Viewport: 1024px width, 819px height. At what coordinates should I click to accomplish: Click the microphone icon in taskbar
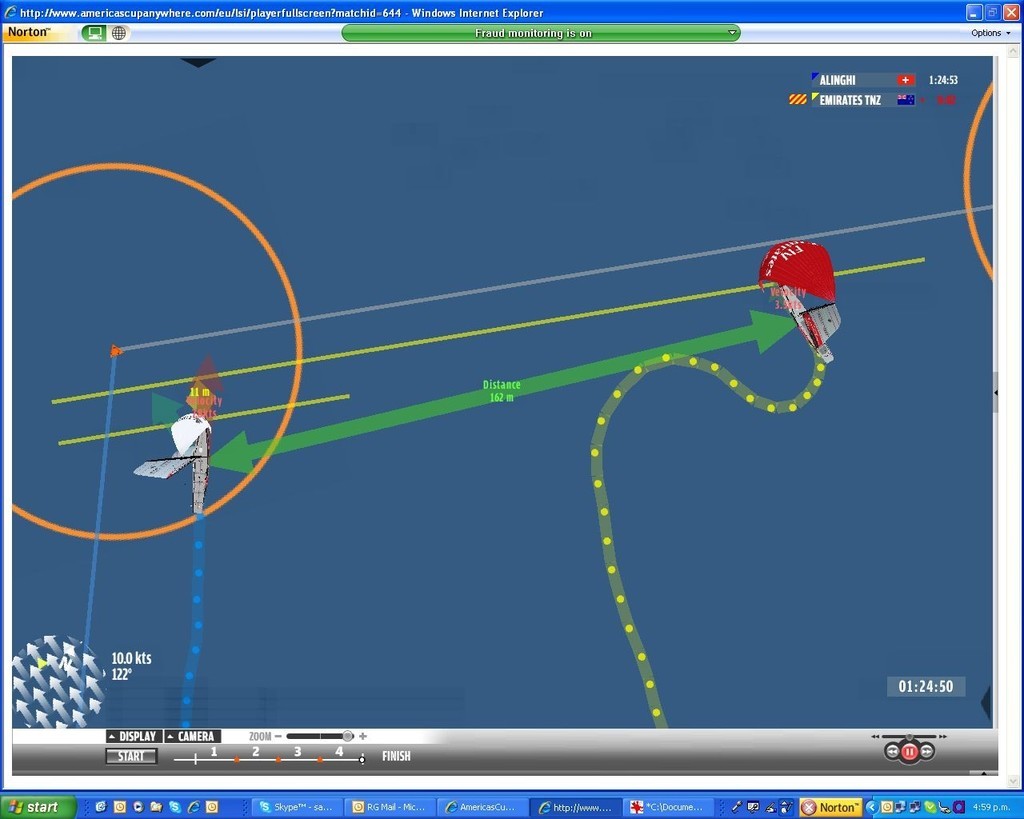pyautogui.click(x=737, y=807)
